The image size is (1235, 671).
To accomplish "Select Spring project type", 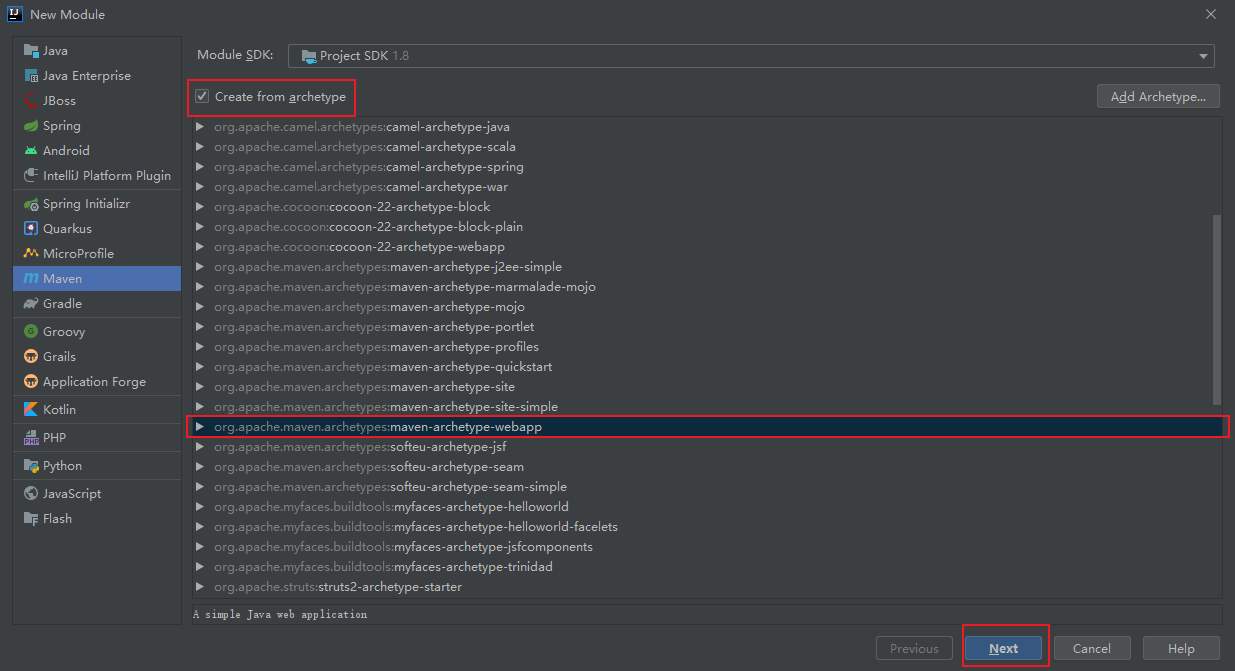I will (97, 125).
